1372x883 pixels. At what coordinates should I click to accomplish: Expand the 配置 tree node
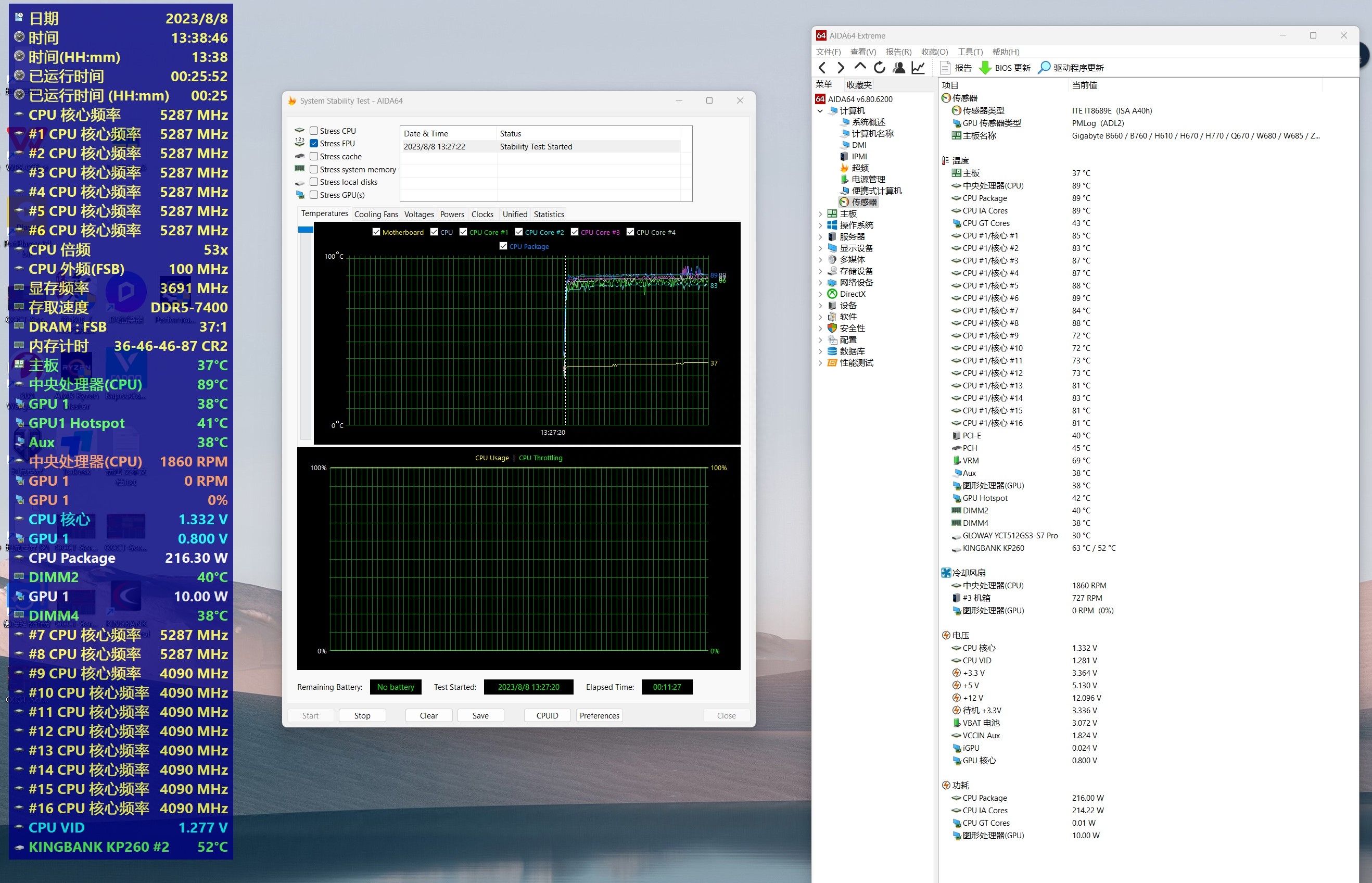820,340
